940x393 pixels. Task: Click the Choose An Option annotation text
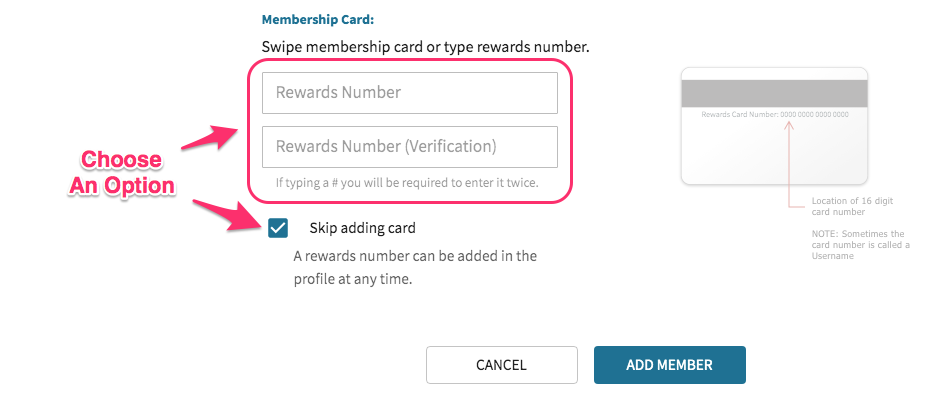click(122, 173)
